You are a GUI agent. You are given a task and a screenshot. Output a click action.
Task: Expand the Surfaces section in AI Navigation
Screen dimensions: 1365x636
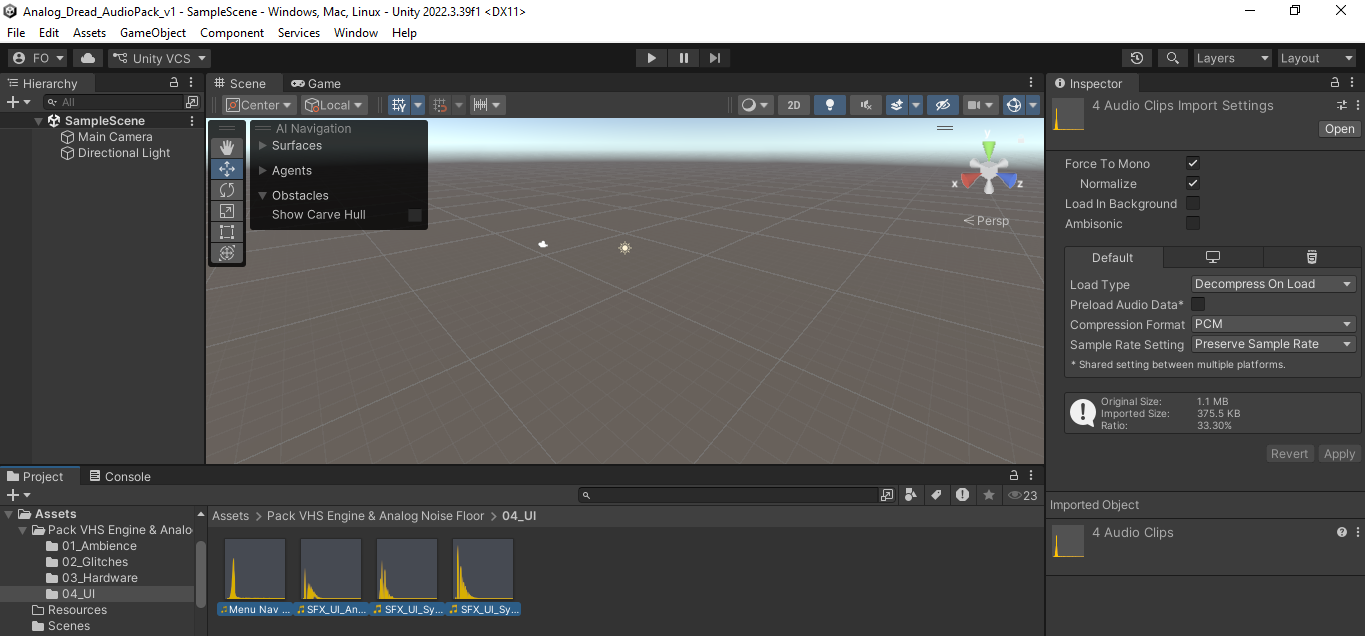point(263,145)
